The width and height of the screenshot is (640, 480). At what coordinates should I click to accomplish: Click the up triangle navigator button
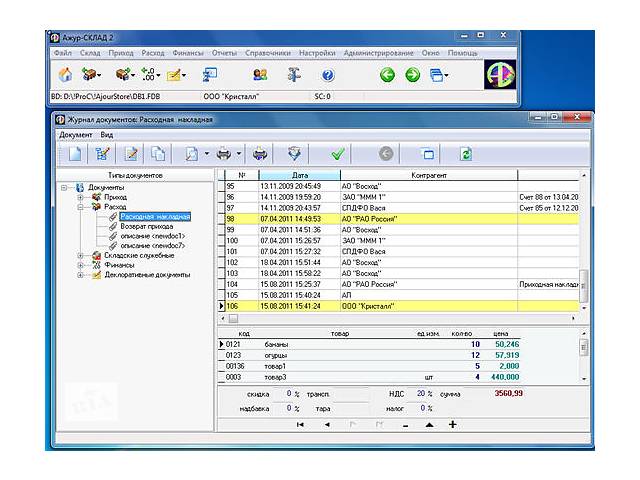pyautogui.click(x=429, y=425)
